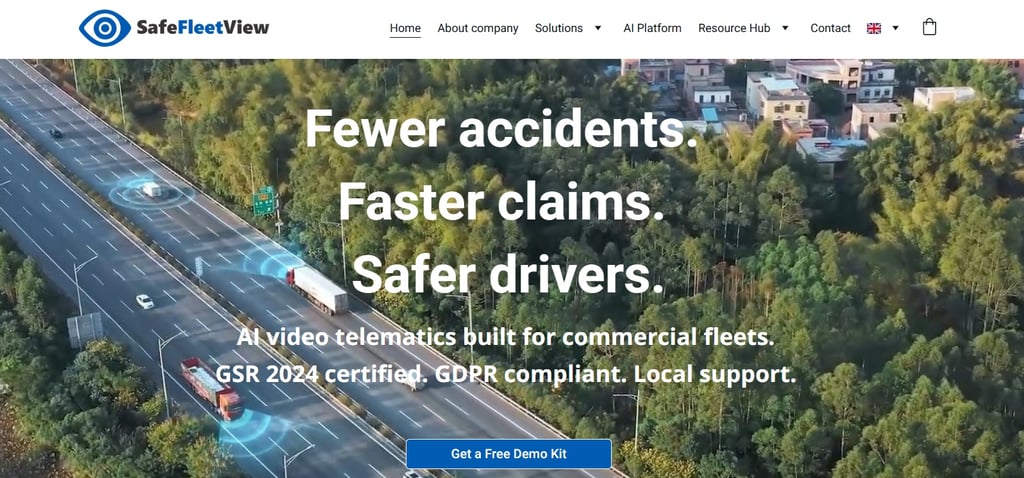Click the green highway sign in the hero video
Screen dimensions: 1024x478
pyautogui.click(x=264, y=202)
